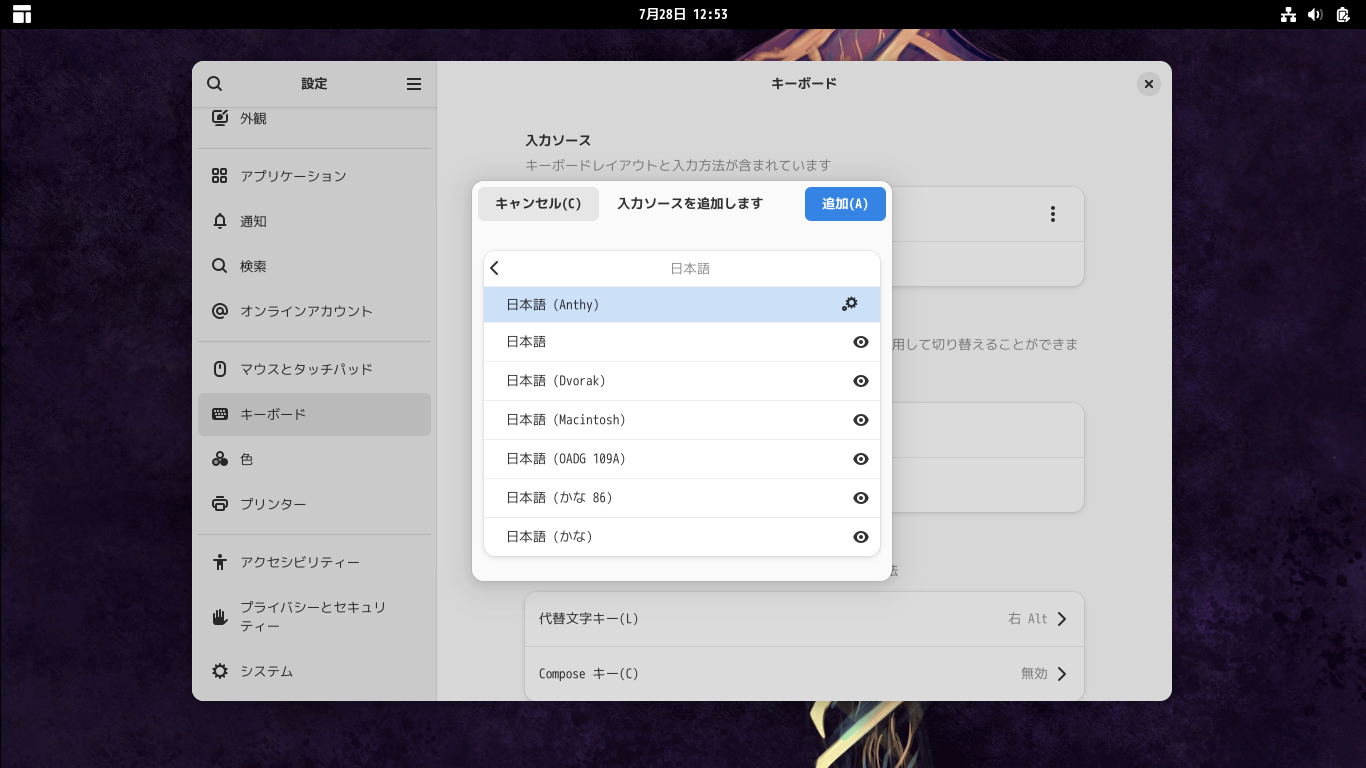The height and width of the screenshot is (768, 1366).
Task: Select マウスとタッチパッド in the settings sidebar
Action: coord(314,369)
